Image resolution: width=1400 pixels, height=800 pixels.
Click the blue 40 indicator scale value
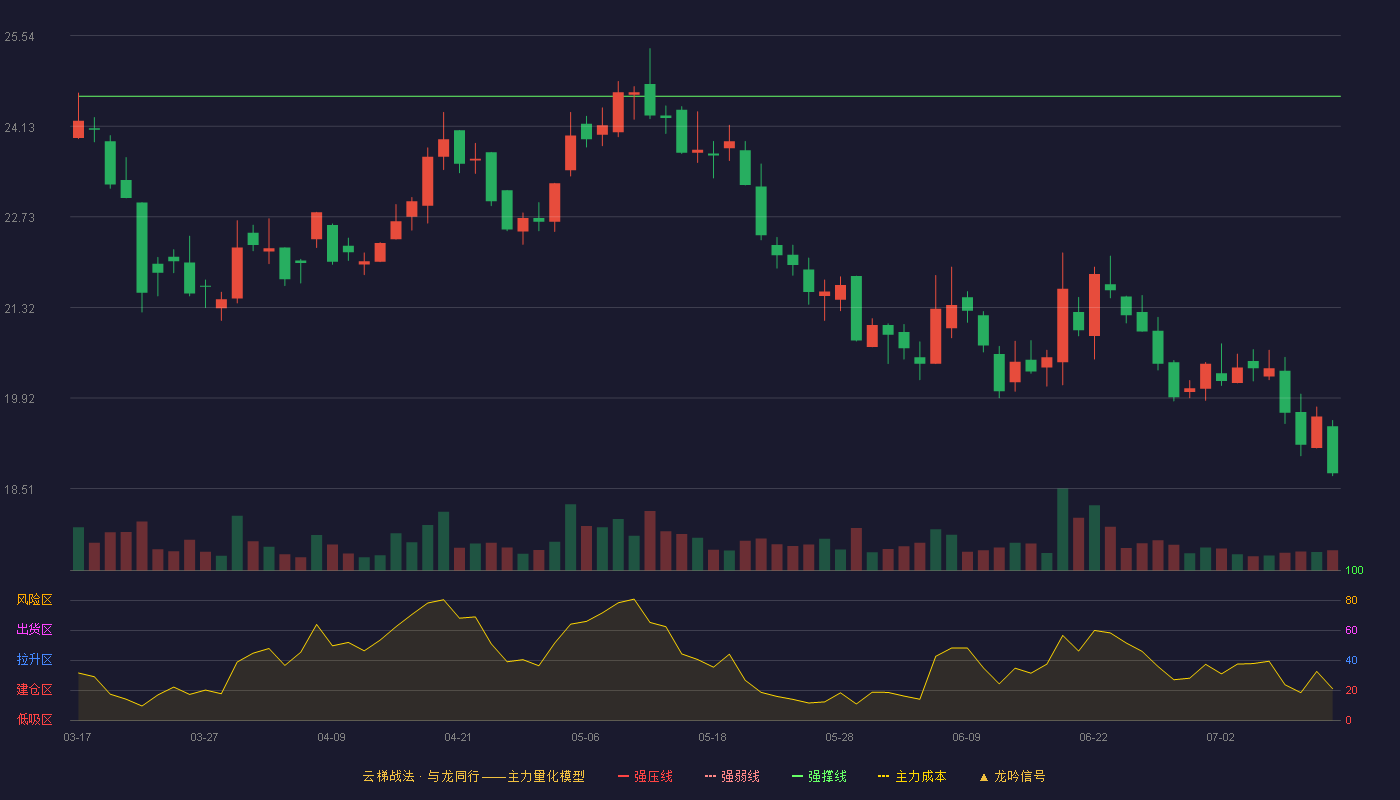coord(1351,661)
